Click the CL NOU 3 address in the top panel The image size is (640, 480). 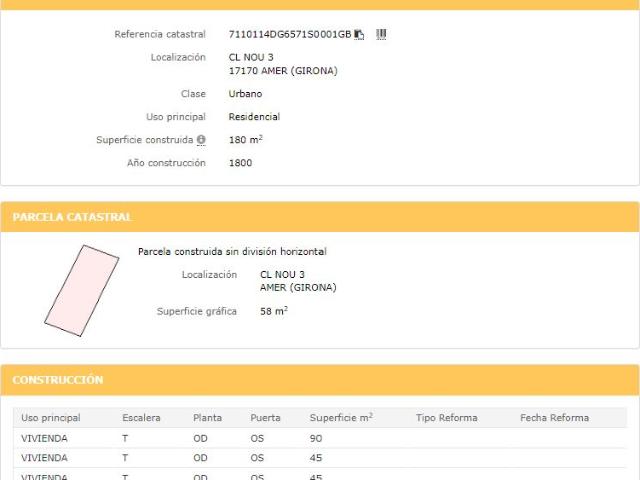[x=251, y=58]
